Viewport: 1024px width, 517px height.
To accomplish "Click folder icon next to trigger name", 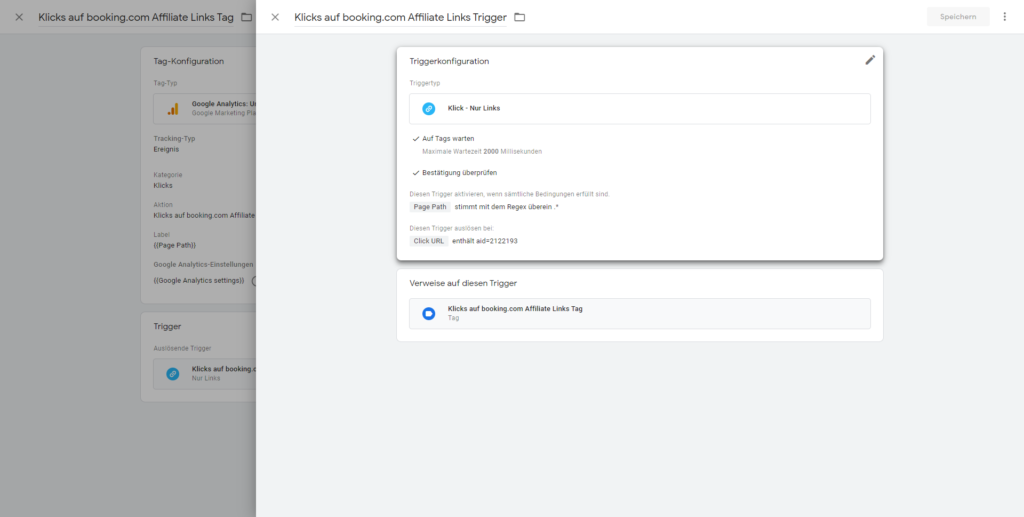I will (x=519, y=17).
